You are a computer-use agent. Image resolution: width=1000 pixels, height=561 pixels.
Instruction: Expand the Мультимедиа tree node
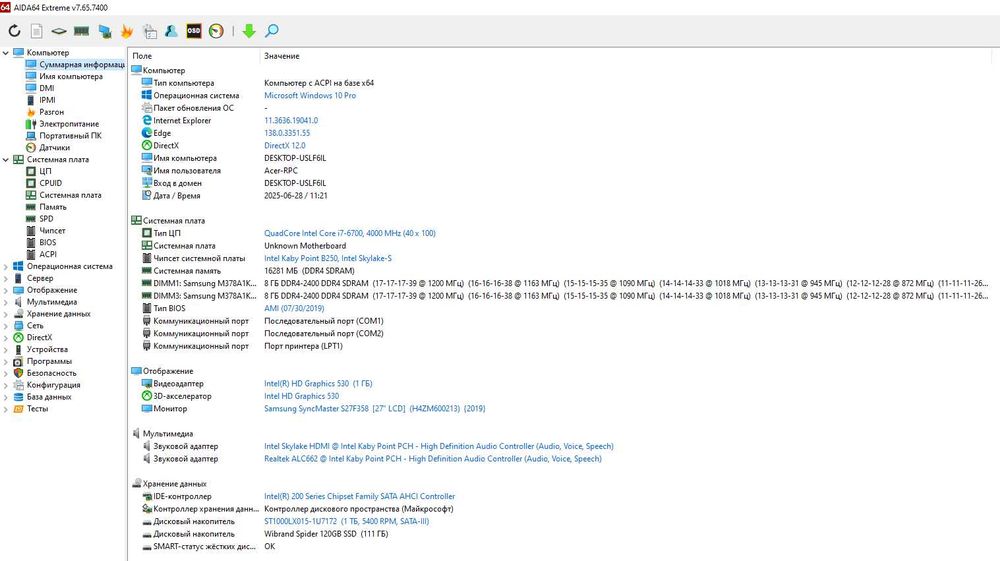[x=6, y=302]
